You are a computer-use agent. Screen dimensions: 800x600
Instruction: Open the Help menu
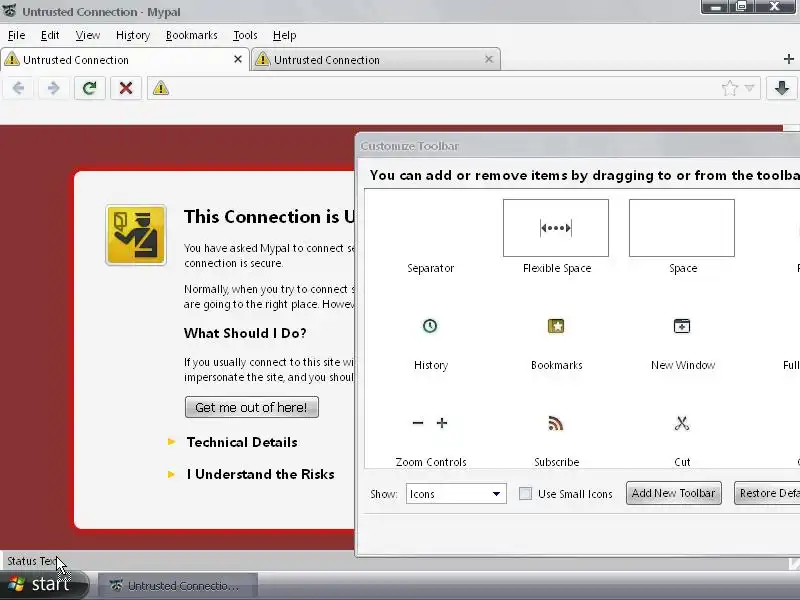click(284, 35)
